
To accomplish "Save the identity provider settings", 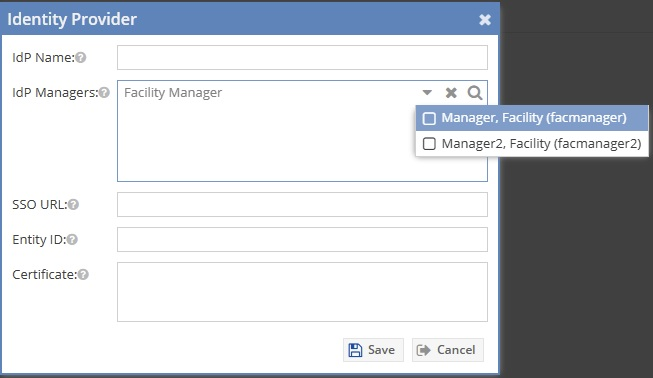I will point(373,350).
